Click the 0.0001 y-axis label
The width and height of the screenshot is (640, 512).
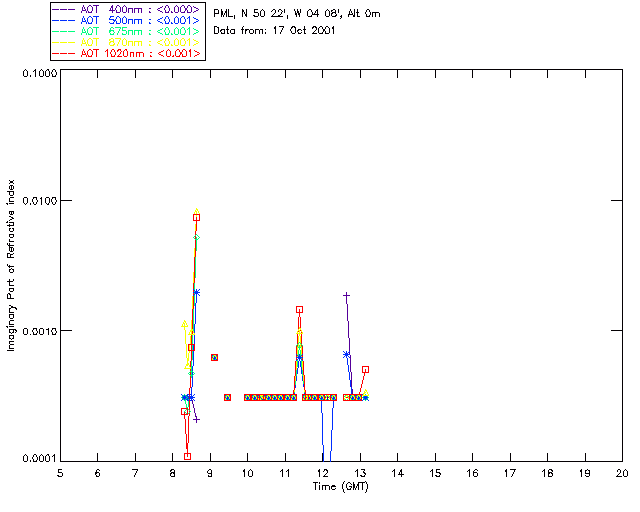coord(39,459)
